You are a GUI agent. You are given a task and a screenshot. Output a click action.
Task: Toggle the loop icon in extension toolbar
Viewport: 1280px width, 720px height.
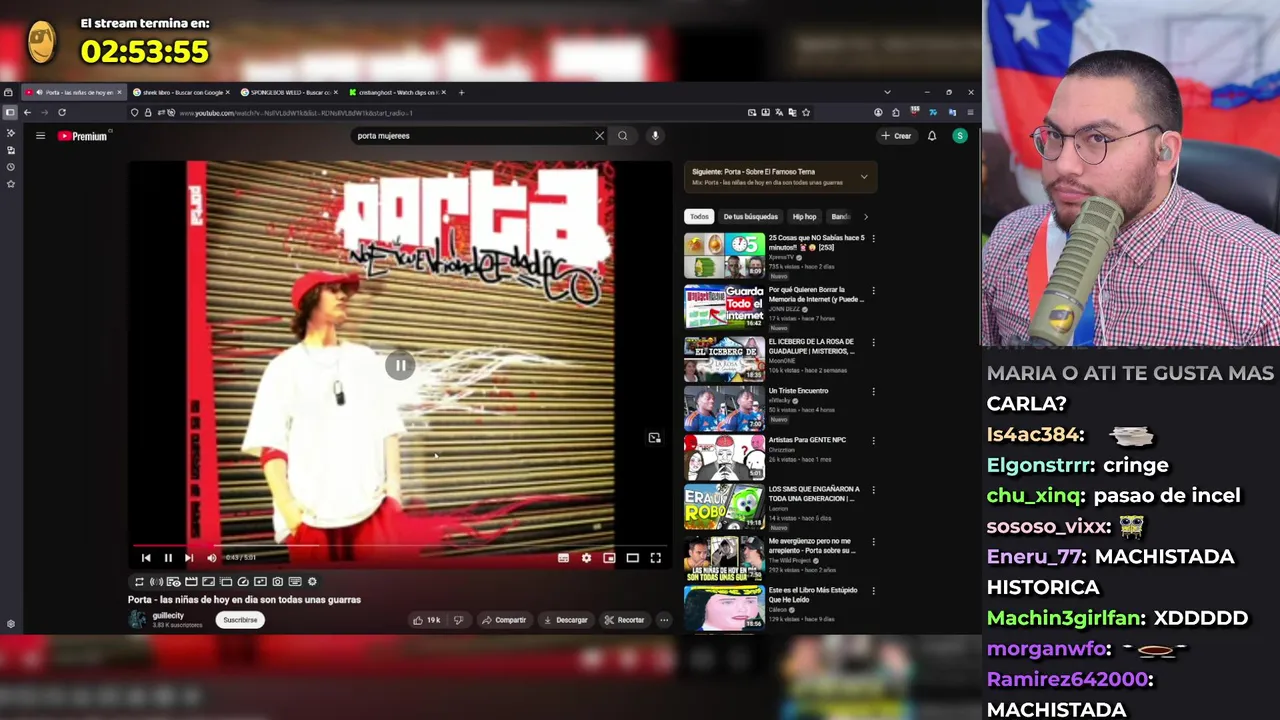click(139, 581)
